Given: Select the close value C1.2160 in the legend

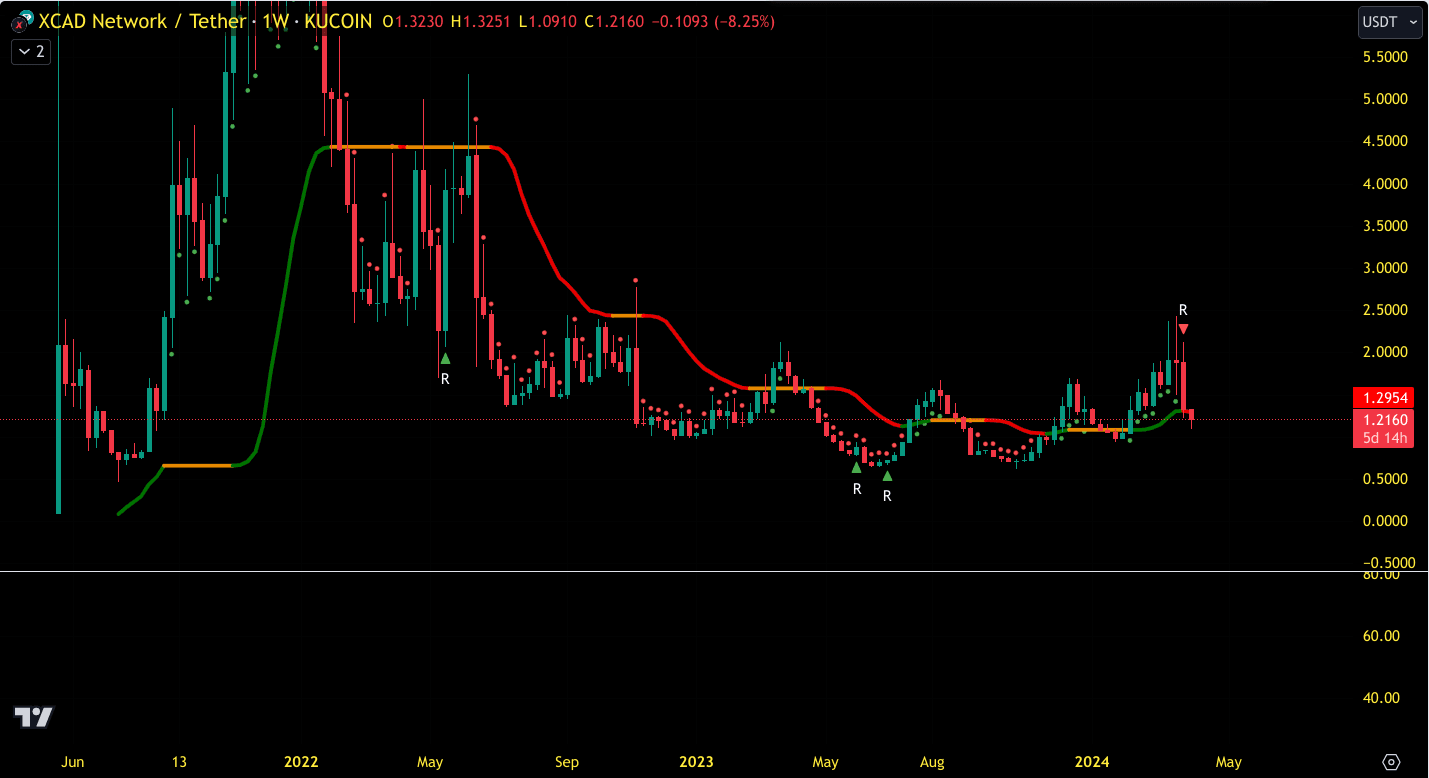Looking at the screenshot, I should [x=613, y=21].
